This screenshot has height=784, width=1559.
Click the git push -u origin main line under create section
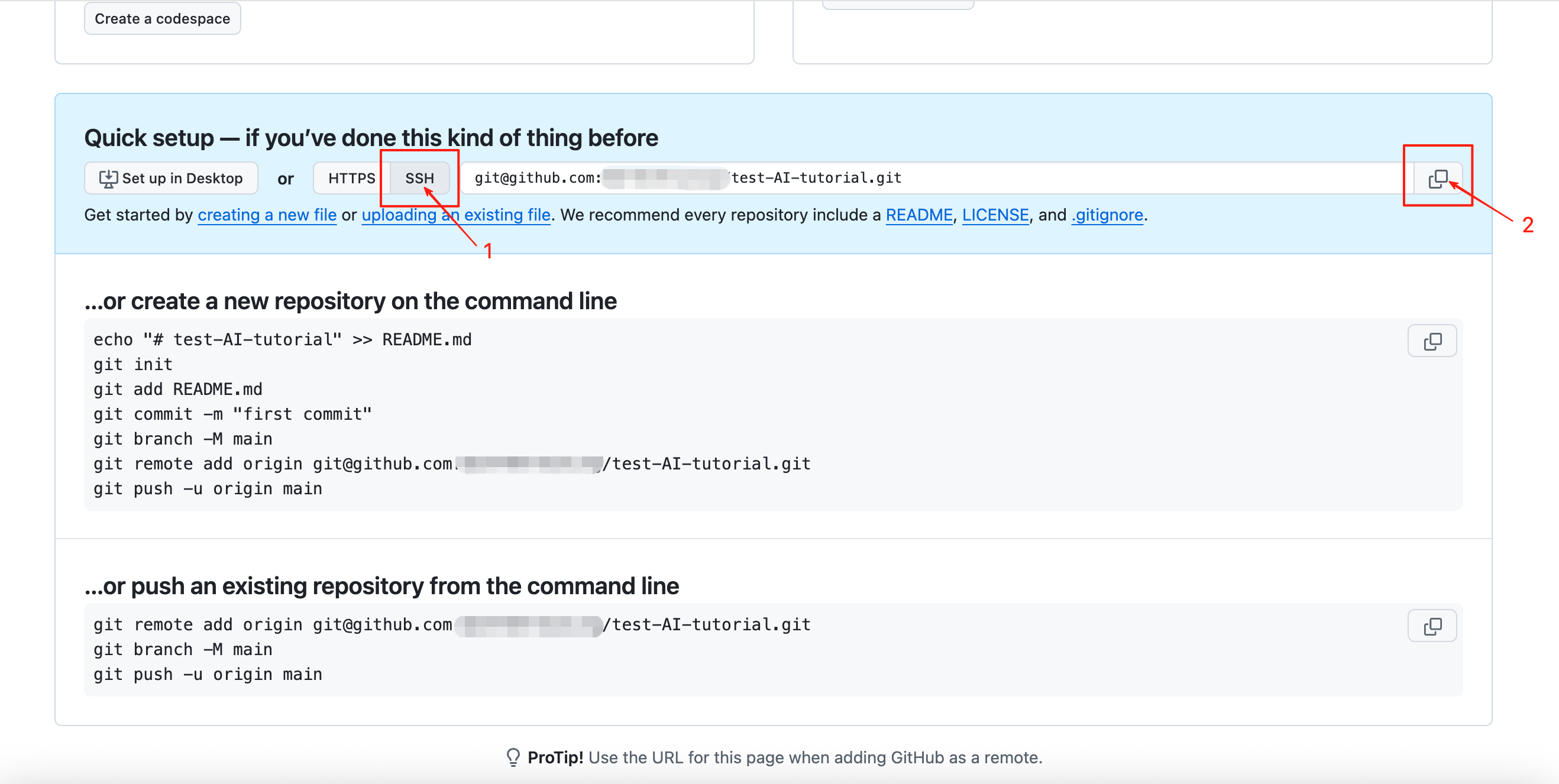pyautogui.click(x=208, y=488)
